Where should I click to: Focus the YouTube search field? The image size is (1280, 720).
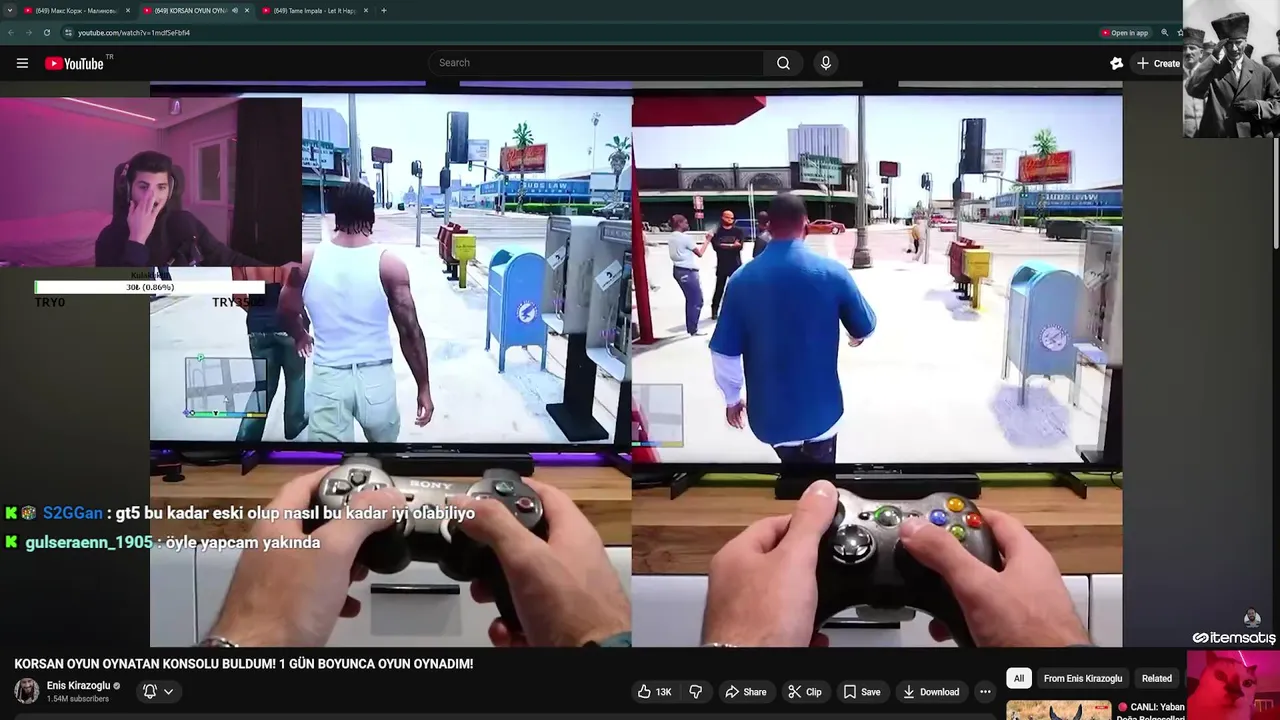point(598,63)
